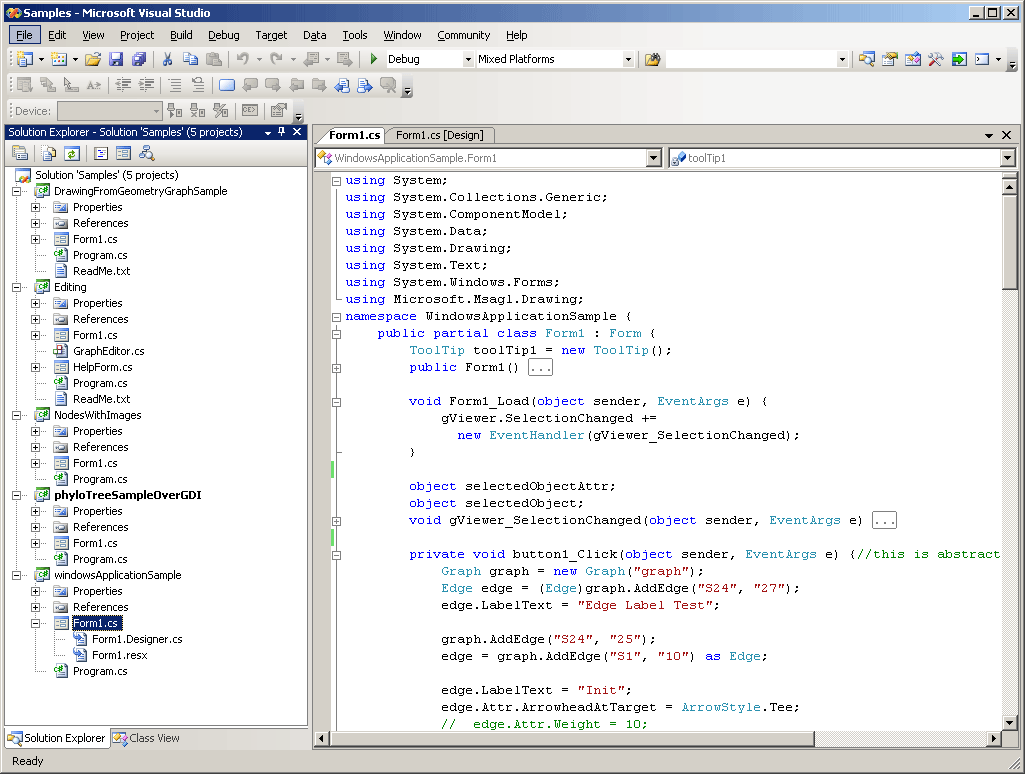Open the Toolbox hammer-and-wrench icon
Viewport: 1025px width, 774px height.
point(935,59)
